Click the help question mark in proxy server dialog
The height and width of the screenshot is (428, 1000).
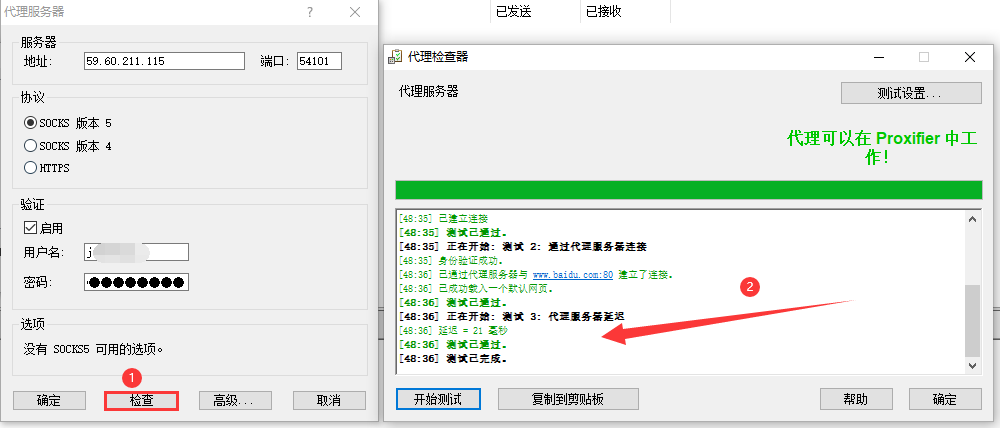pos(310,12)
